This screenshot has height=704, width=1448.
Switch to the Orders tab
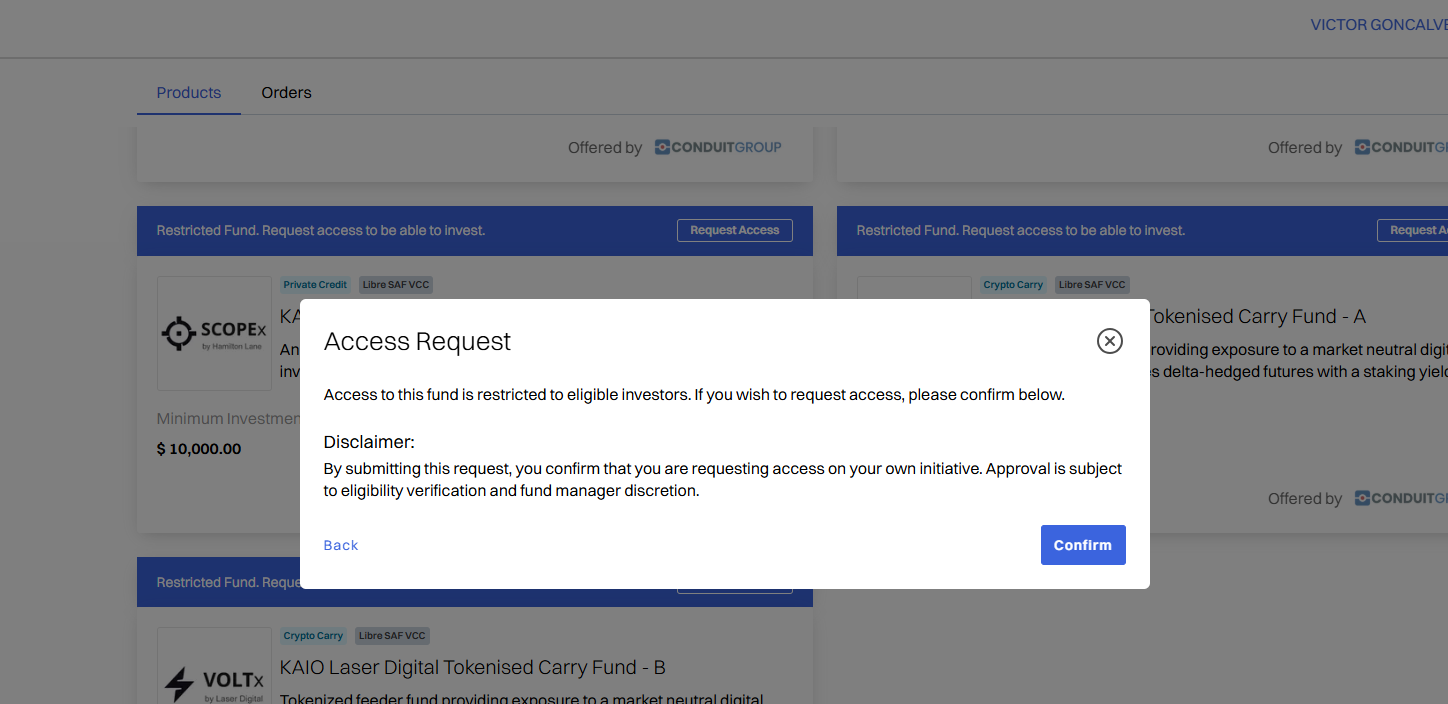[286, 93]
